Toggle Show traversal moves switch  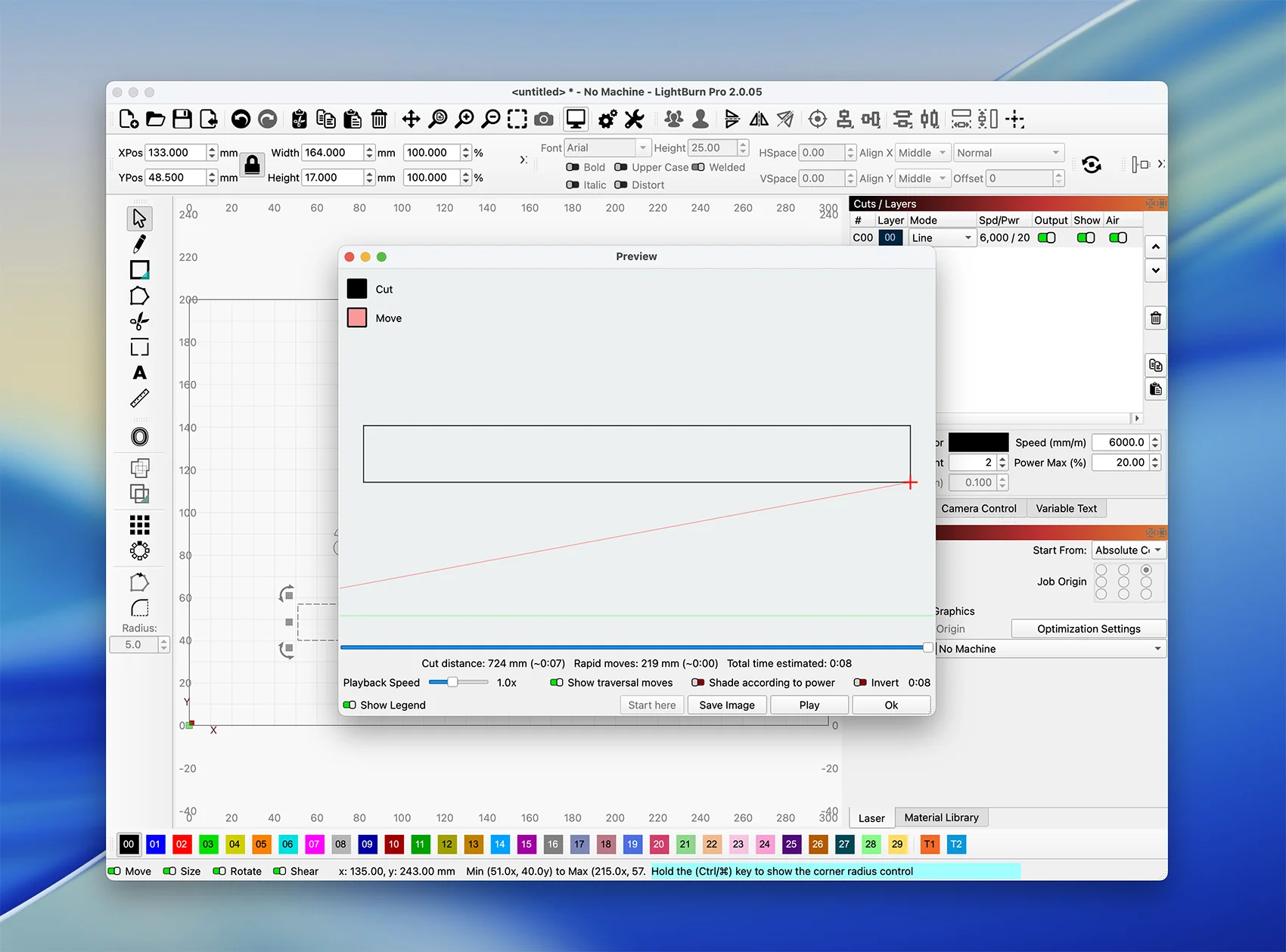557,683
